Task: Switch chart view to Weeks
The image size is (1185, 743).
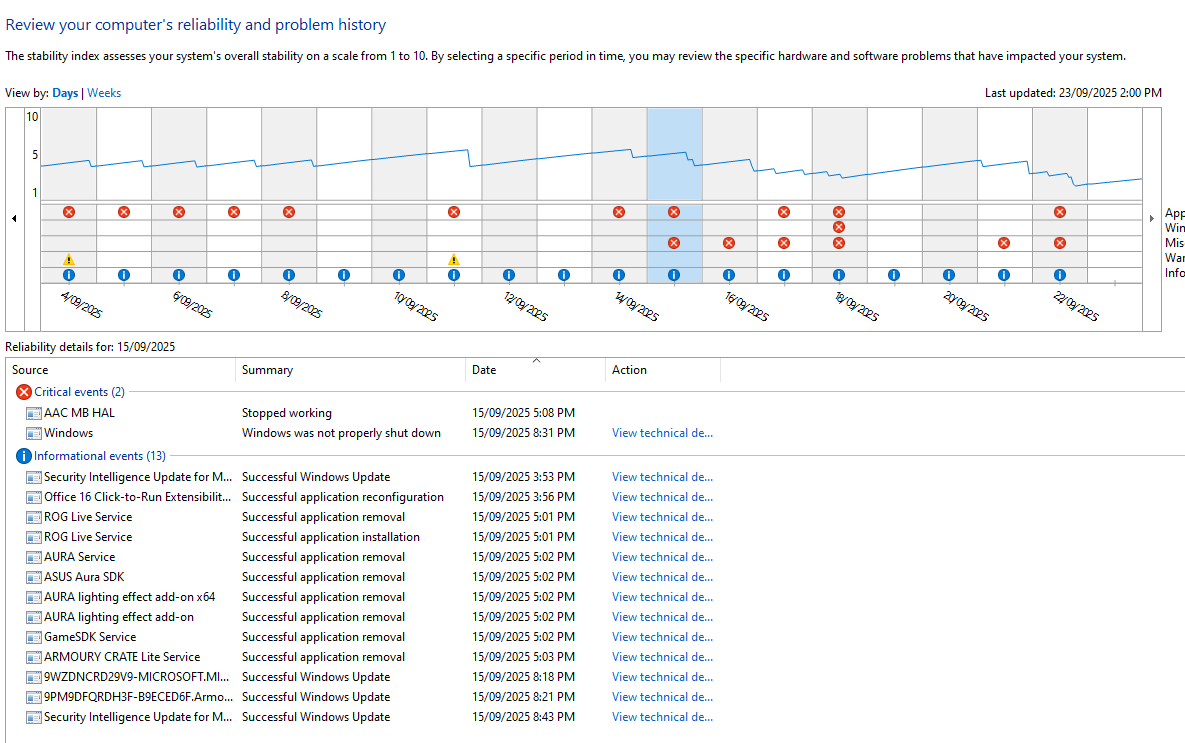Action: tap(104, 93)
